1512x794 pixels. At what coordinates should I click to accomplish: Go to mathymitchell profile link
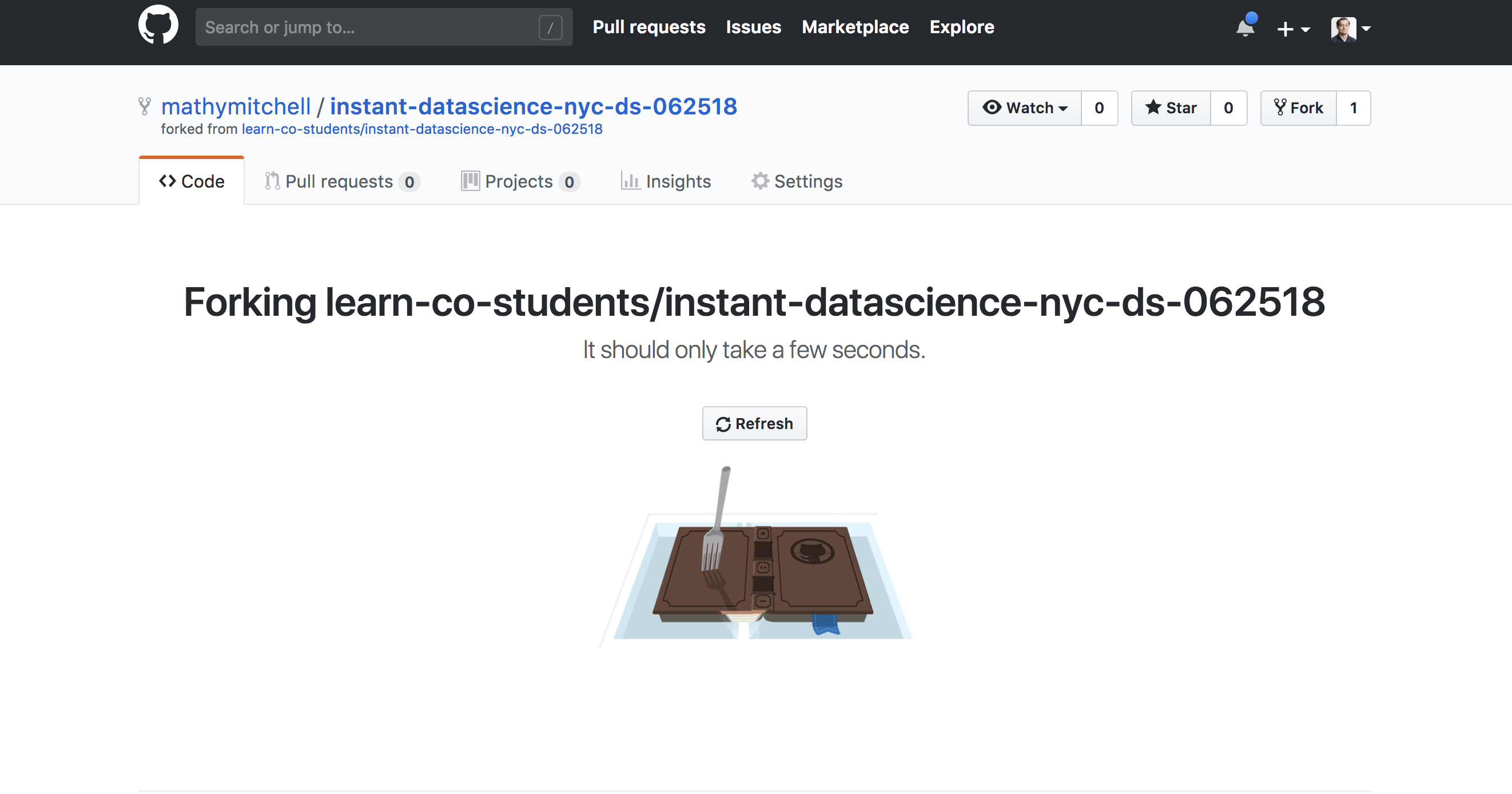click(236, 106)
